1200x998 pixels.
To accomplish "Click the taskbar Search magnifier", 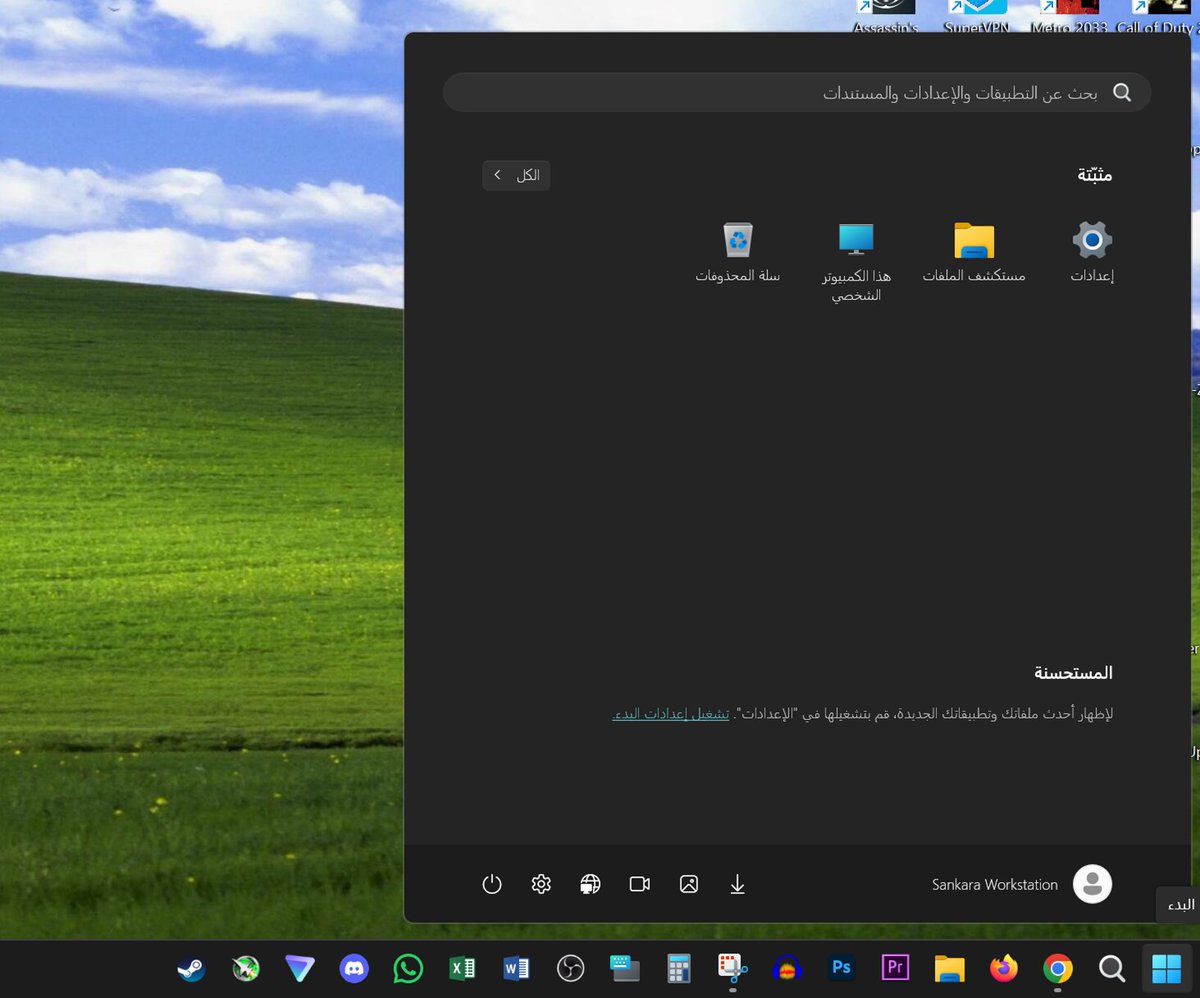I will coord(1112,968).
